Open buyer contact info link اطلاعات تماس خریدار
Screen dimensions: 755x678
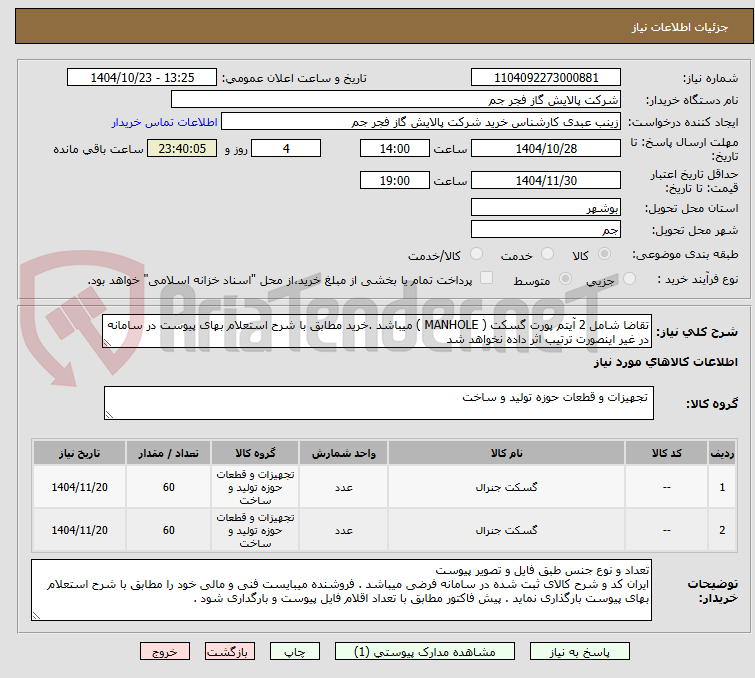pyautogui.click(x=165, y=122)
